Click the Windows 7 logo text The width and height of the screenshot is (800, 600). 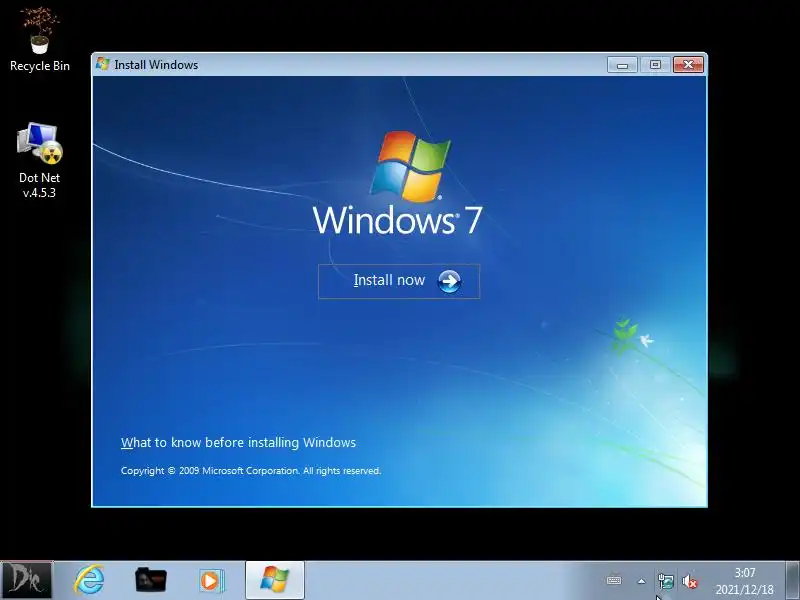pos(397,220)
